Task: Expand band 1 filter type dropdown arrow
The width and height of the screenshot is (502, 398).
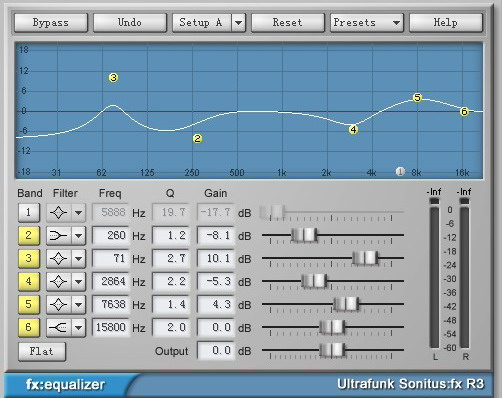Action: click(x=78, y=212)
